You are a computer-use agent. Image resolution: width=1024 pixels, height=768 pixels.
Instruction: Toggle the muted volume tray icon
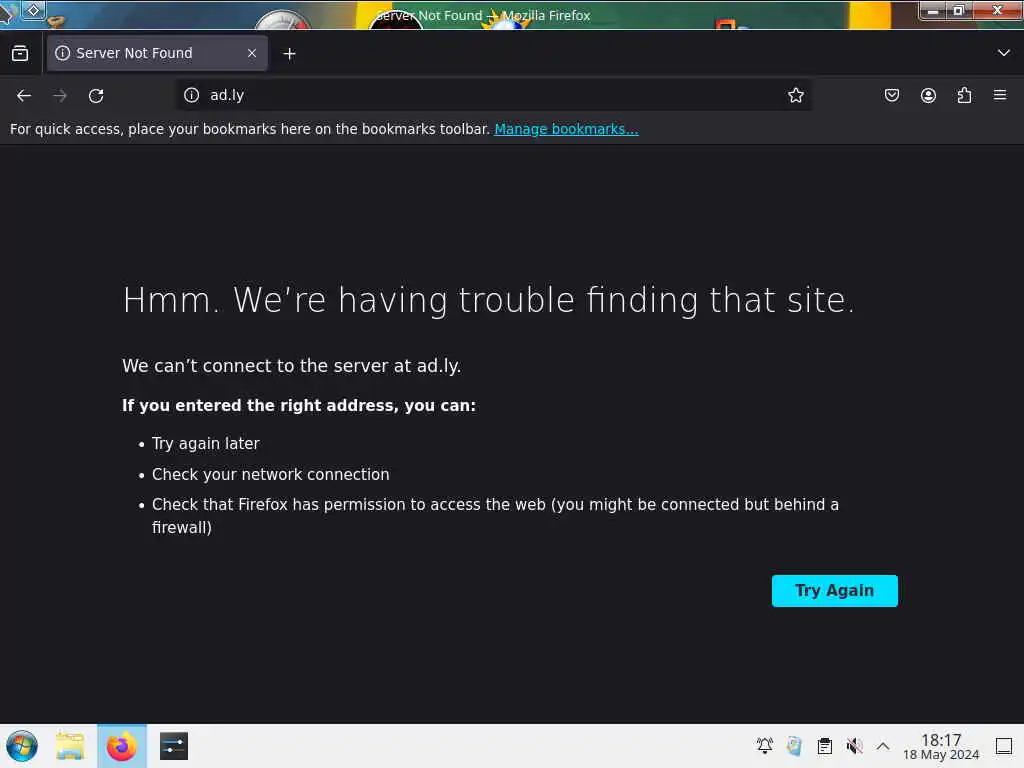coord(854,746)
